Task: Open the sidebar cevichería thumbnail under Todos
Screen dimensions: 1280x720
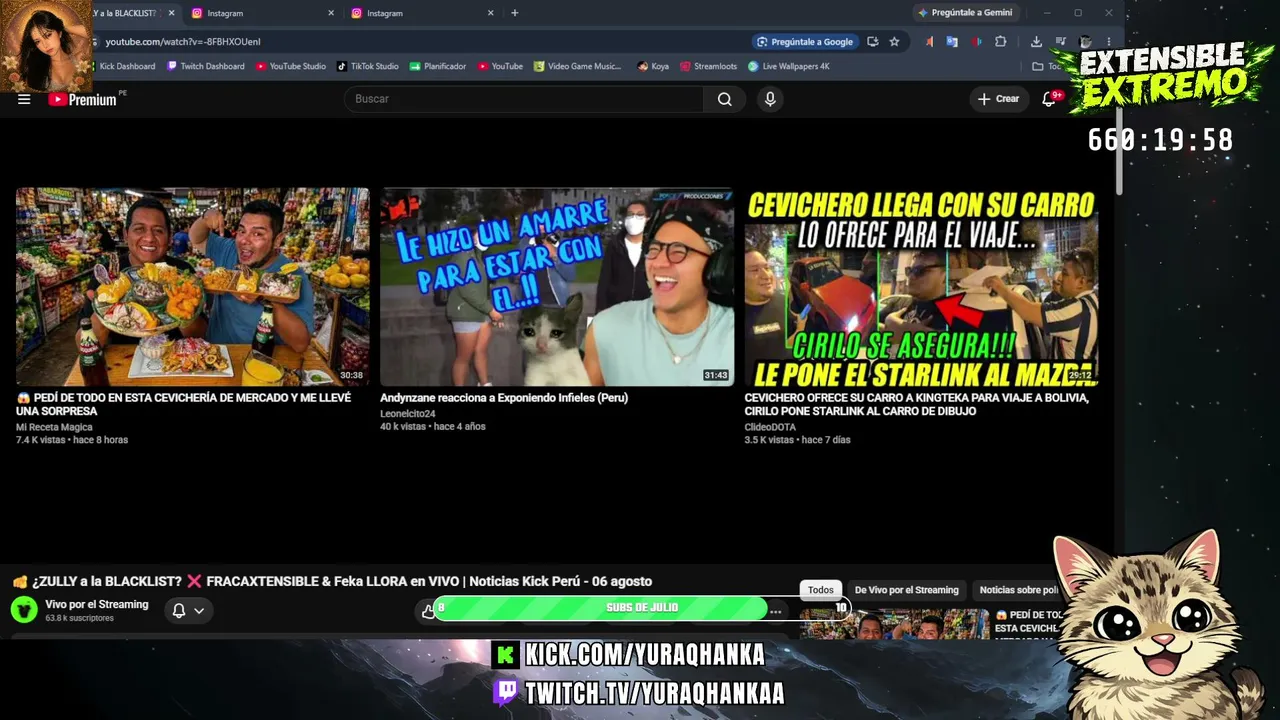Action: click(x=894, y=624)
